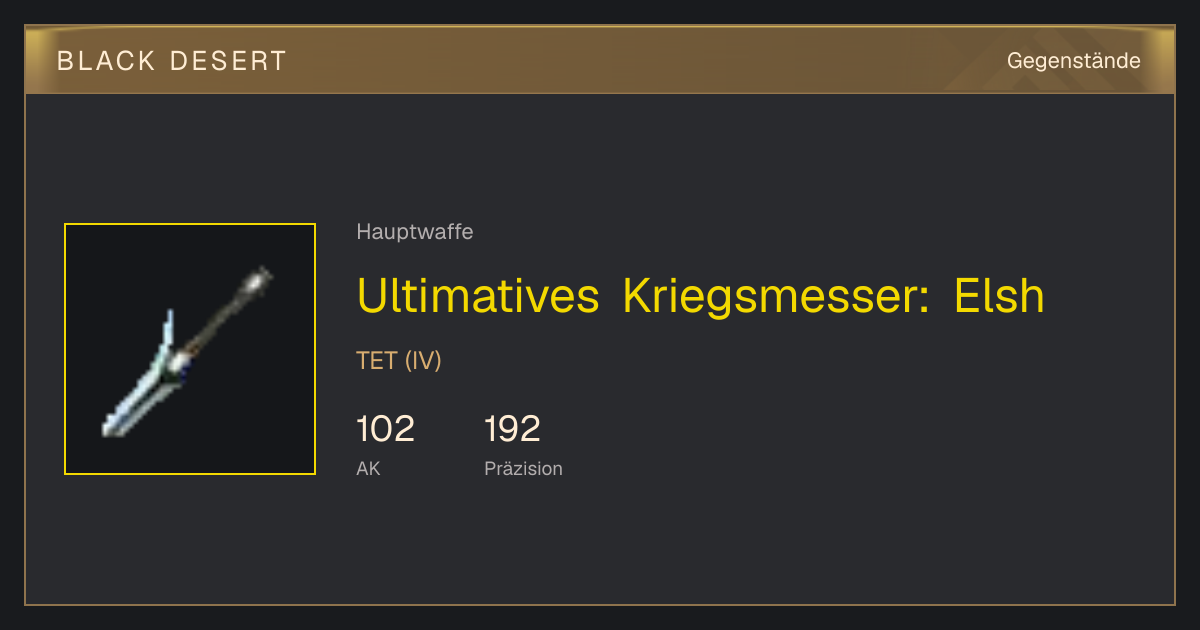Open the BLACK DESERT title in the banner
This screenshot has height=630, width=1200.
click(172, 61)
